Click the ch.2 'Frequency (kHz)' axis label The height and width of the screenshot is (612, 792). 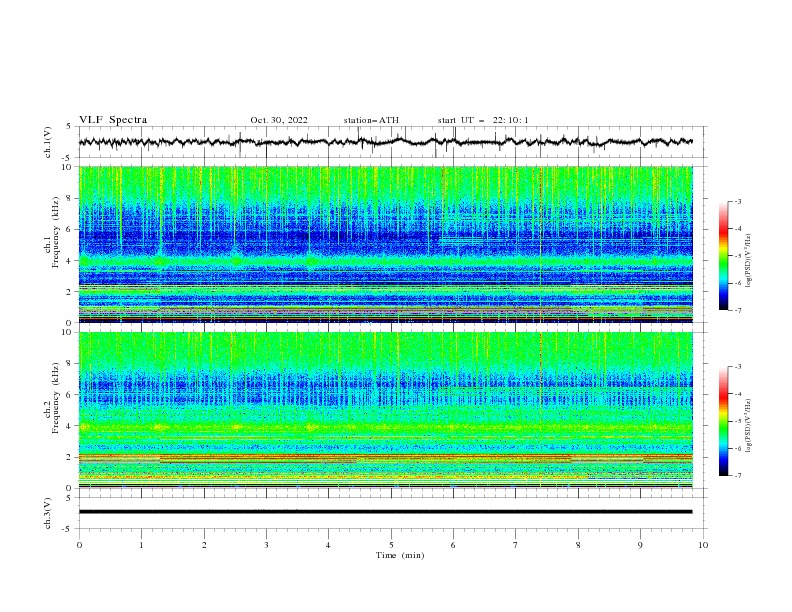point(56,396)
